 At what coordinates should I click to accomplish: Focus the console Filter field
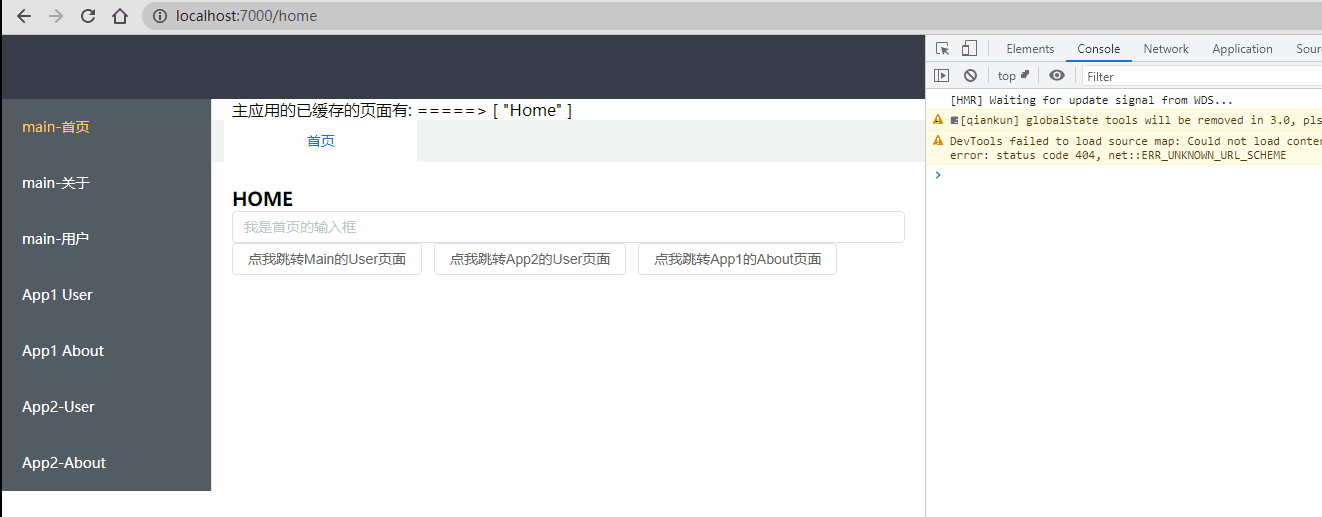[1201, 76]
